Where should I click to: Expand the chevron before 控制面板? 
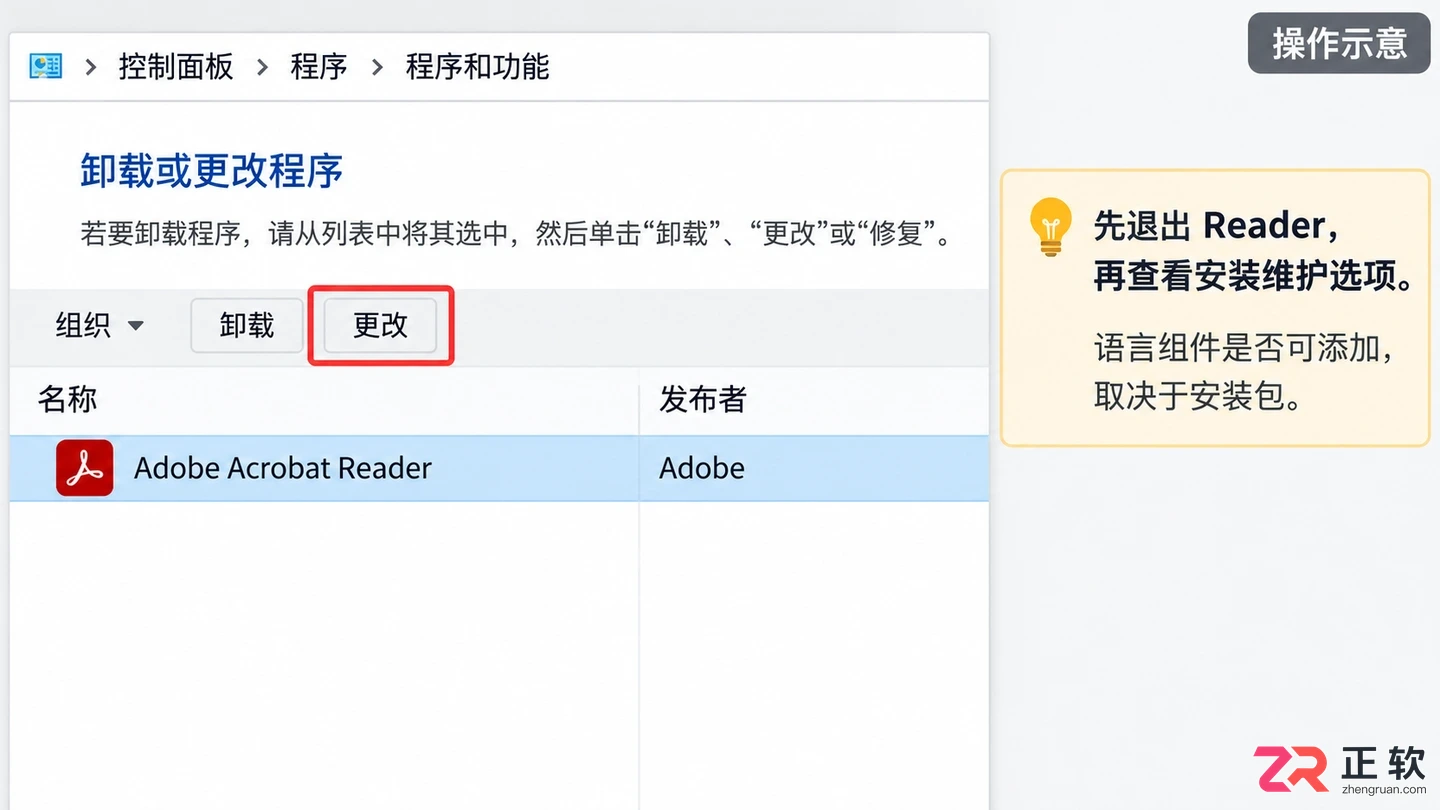point(91,67)
